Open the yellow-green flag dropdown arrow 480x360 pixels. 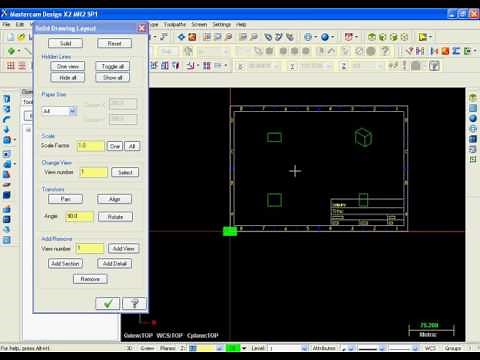tap(430, 37)
